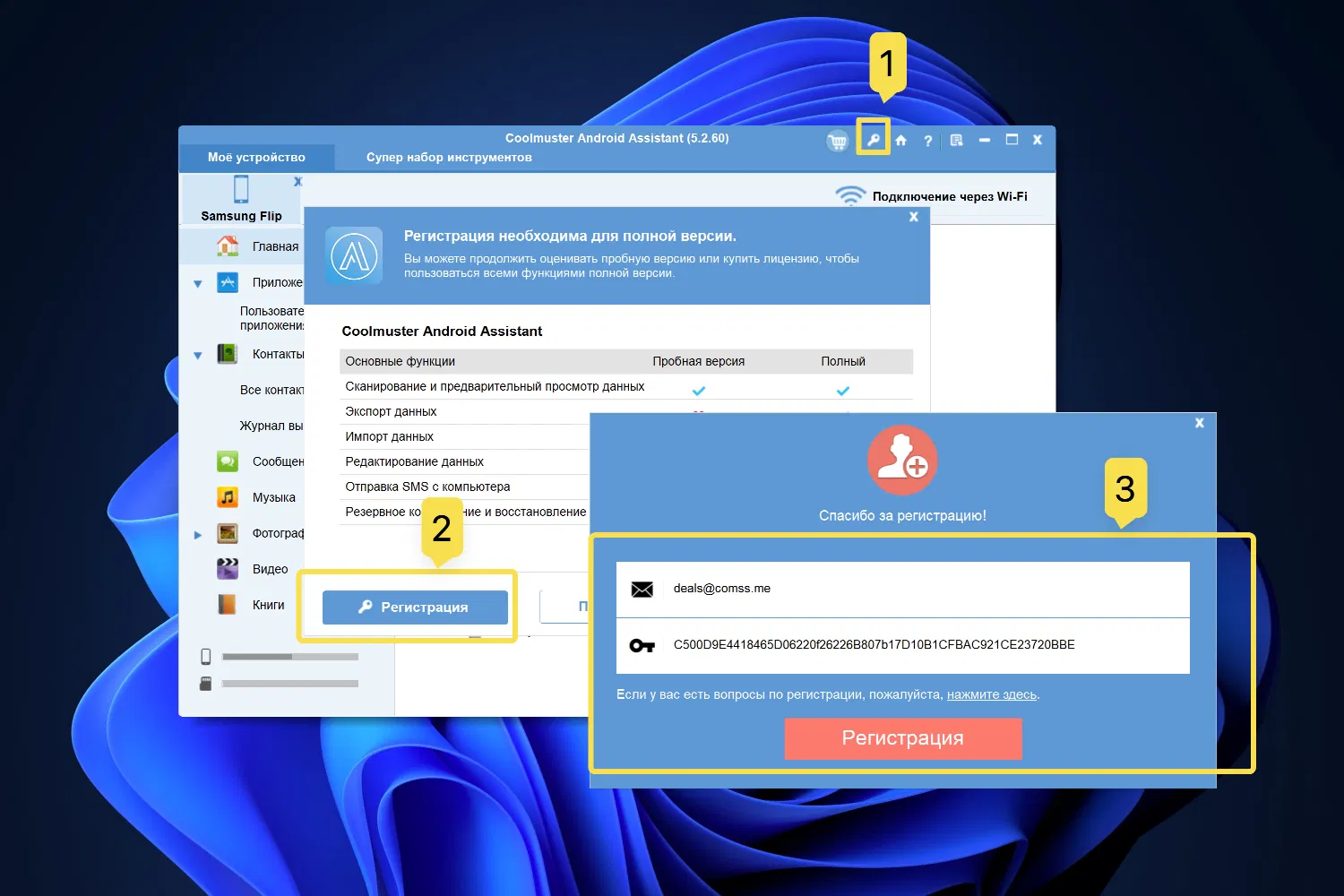This screenshot has width=1344, height=896.
Task: Select Пользовательские приложения in the sidebar
Action: (271, 318)
